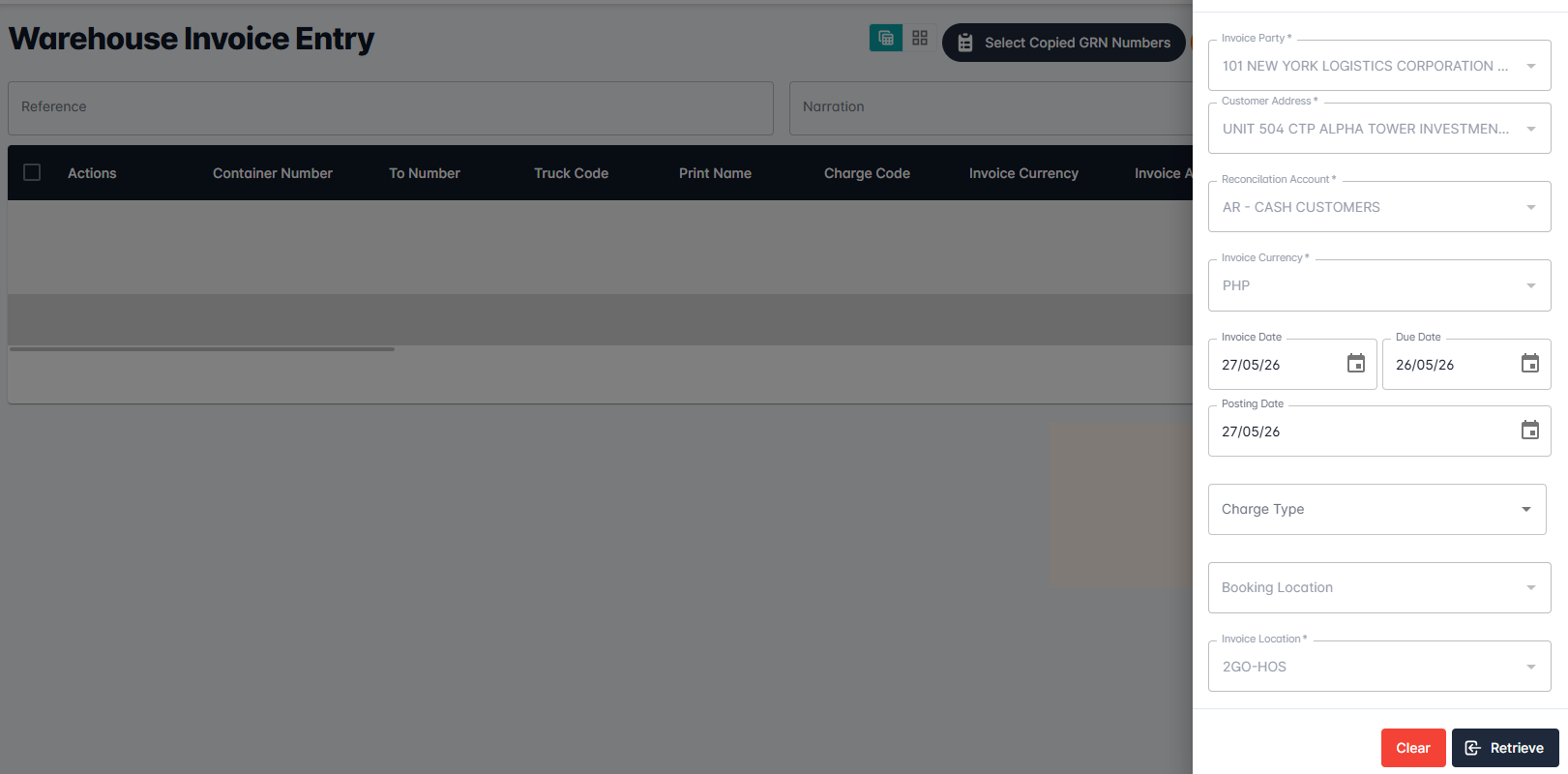Open Posting Date calendar picker
Viewport: 1568px width, 774px height.
click(x=1530, y=431)
